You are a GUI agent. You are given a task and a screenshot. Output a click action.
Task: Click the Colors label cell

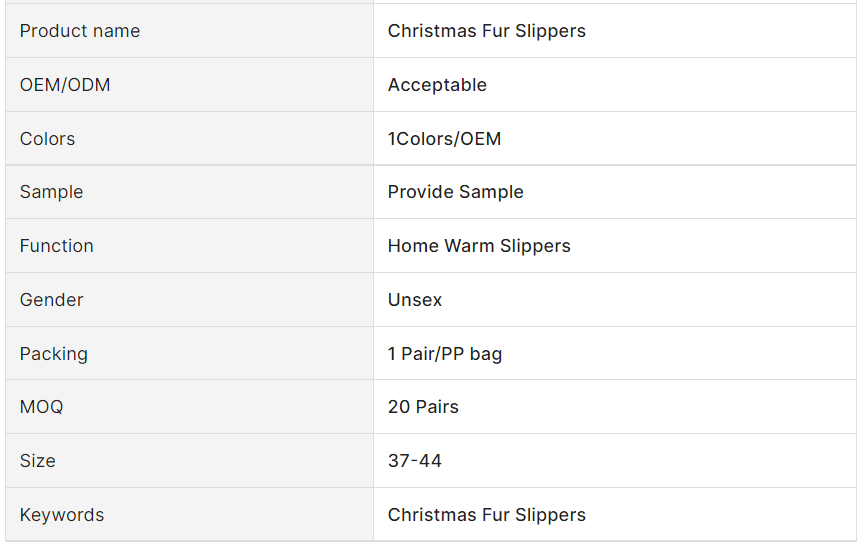pos(47,139)
